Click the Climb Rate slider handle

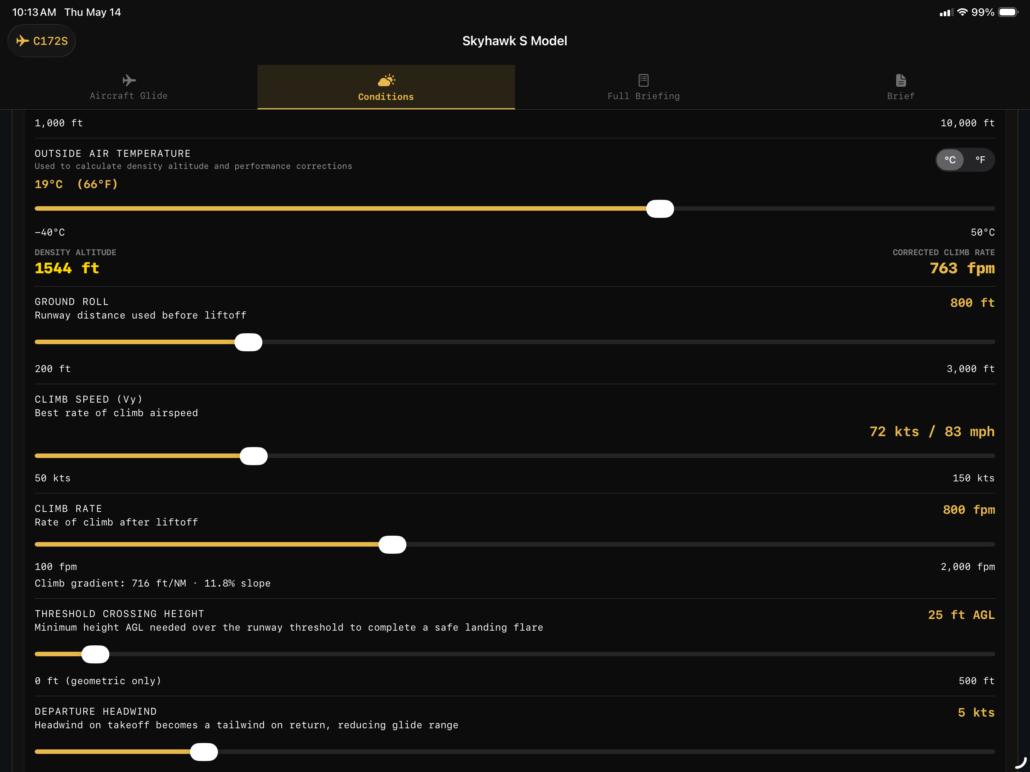(x=392, y=545)
